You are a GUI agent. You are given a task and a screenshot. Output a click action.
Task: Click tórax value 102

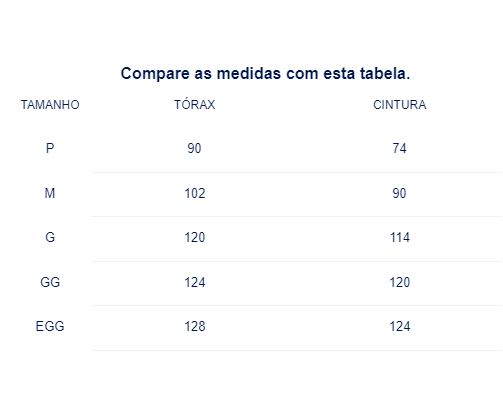click(195, 193)
